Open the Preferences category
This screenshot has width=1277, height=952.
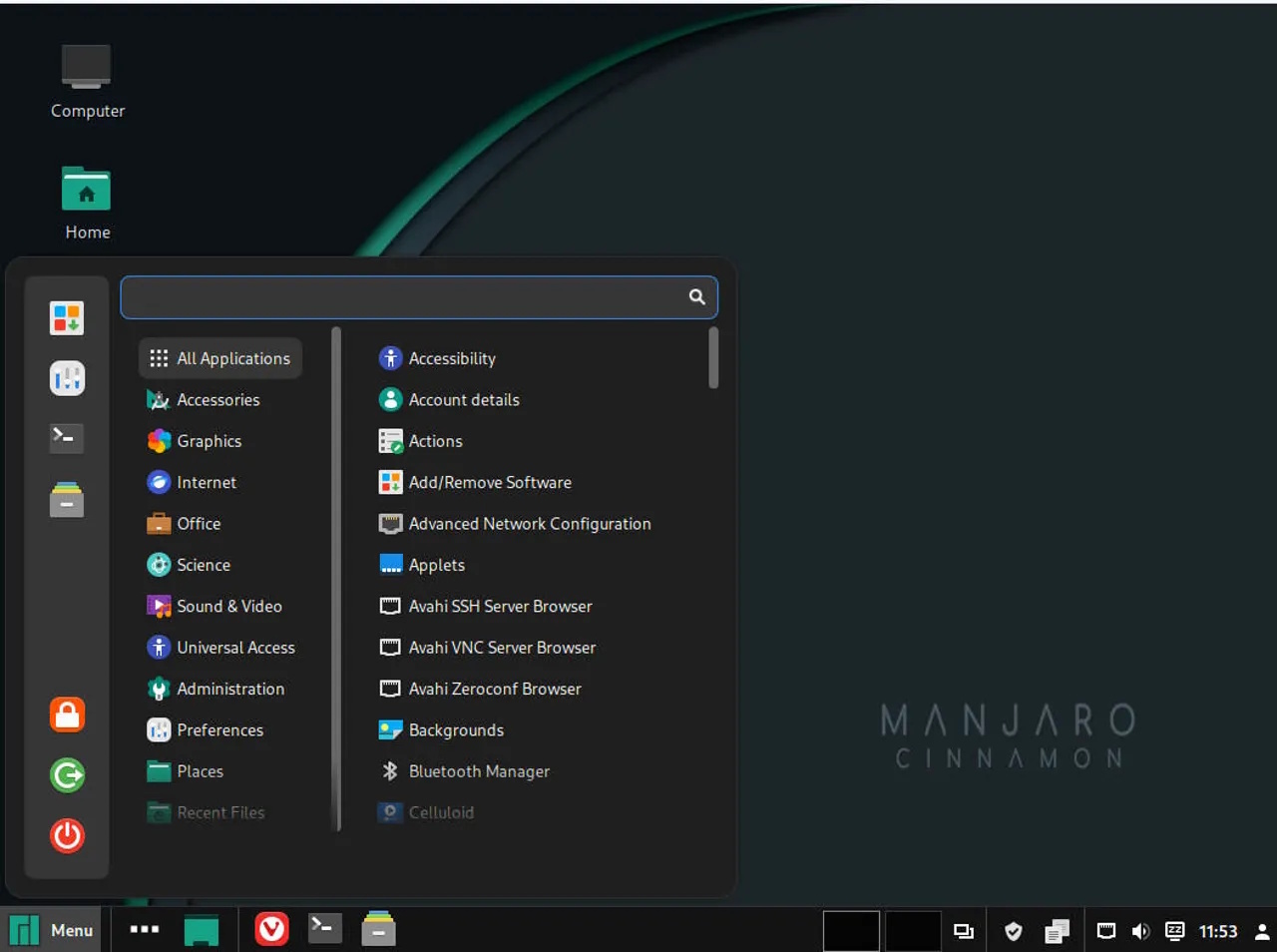coord(219,729)
